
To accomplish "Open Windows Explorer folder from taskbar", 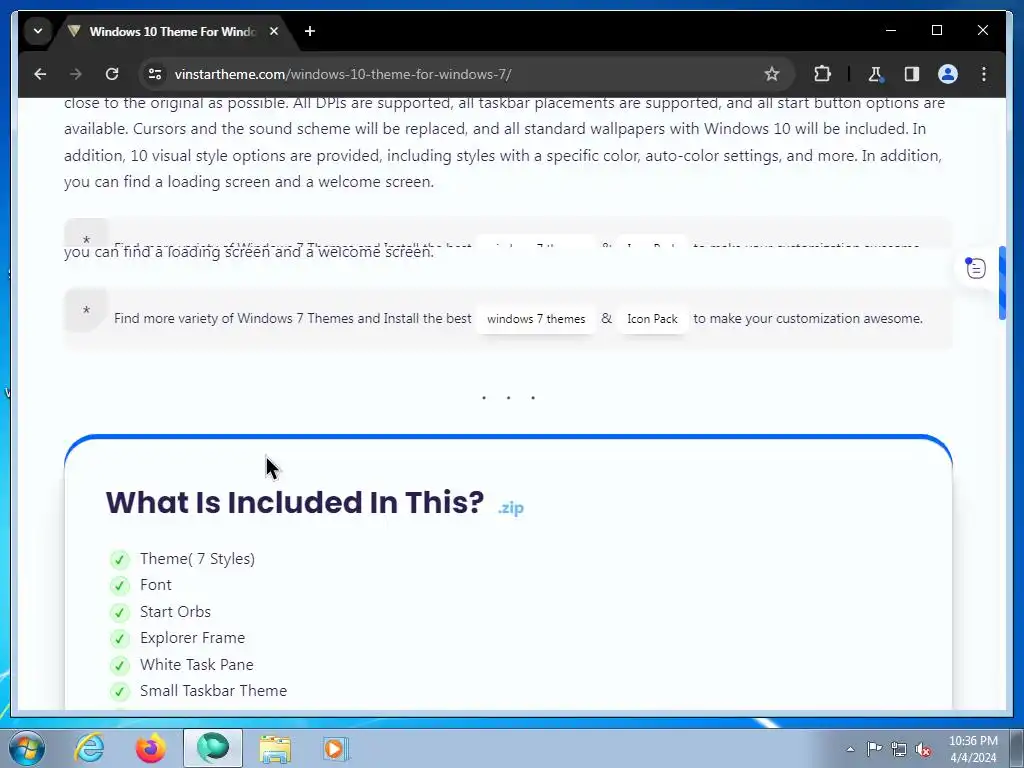I will (x=275, y=748).
